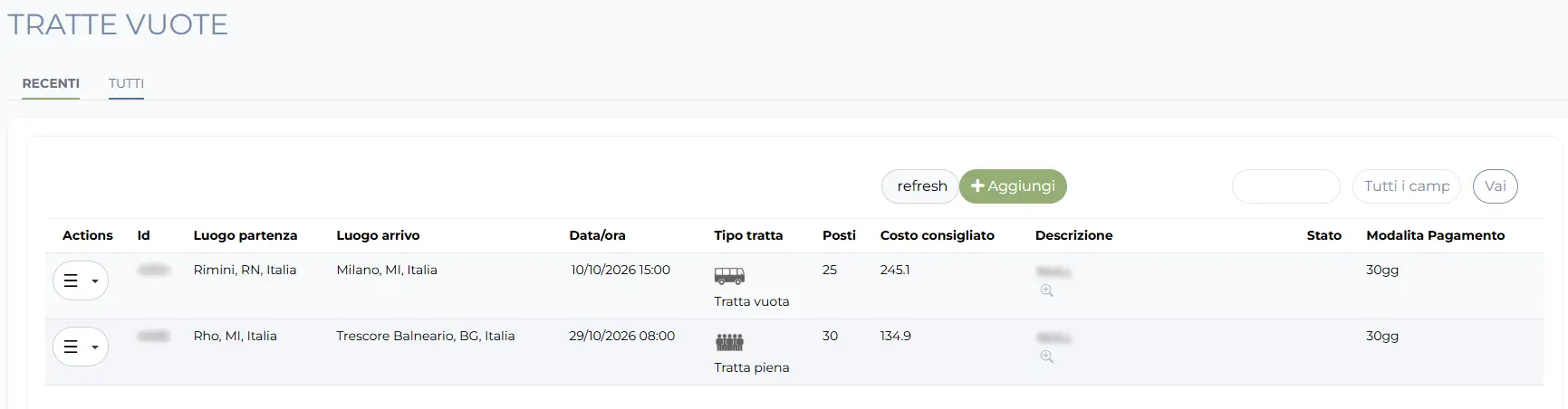Click the magnifier icon in the Rho row description
The width and height of the screenshot is (1568, 409).
point(1046,357)
